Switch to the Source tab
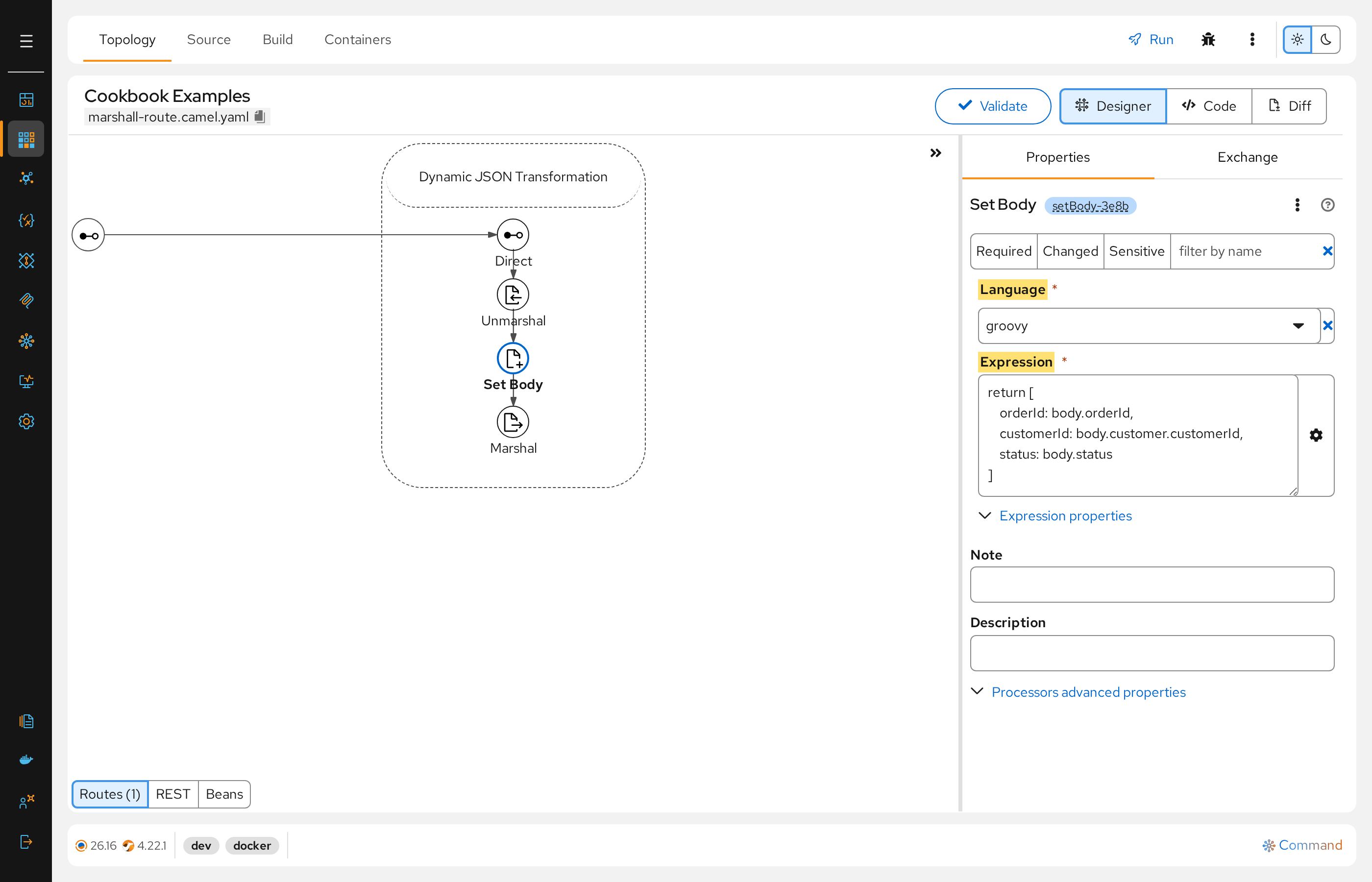 pyautogui.click(x=208, y=40)
